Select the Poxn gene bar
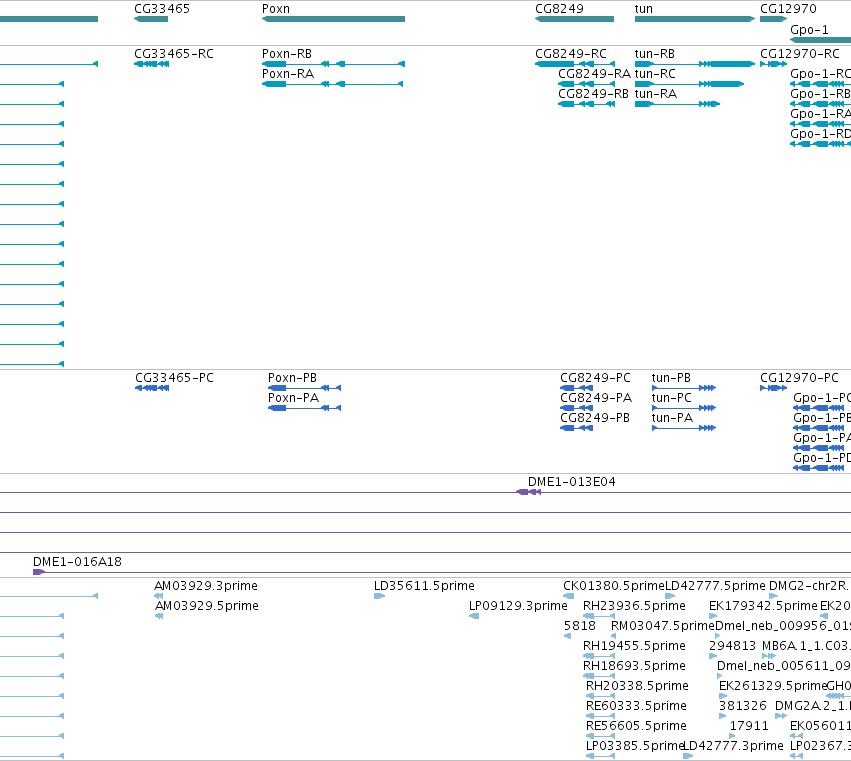The image size is (851, 761). click(333, 19)
